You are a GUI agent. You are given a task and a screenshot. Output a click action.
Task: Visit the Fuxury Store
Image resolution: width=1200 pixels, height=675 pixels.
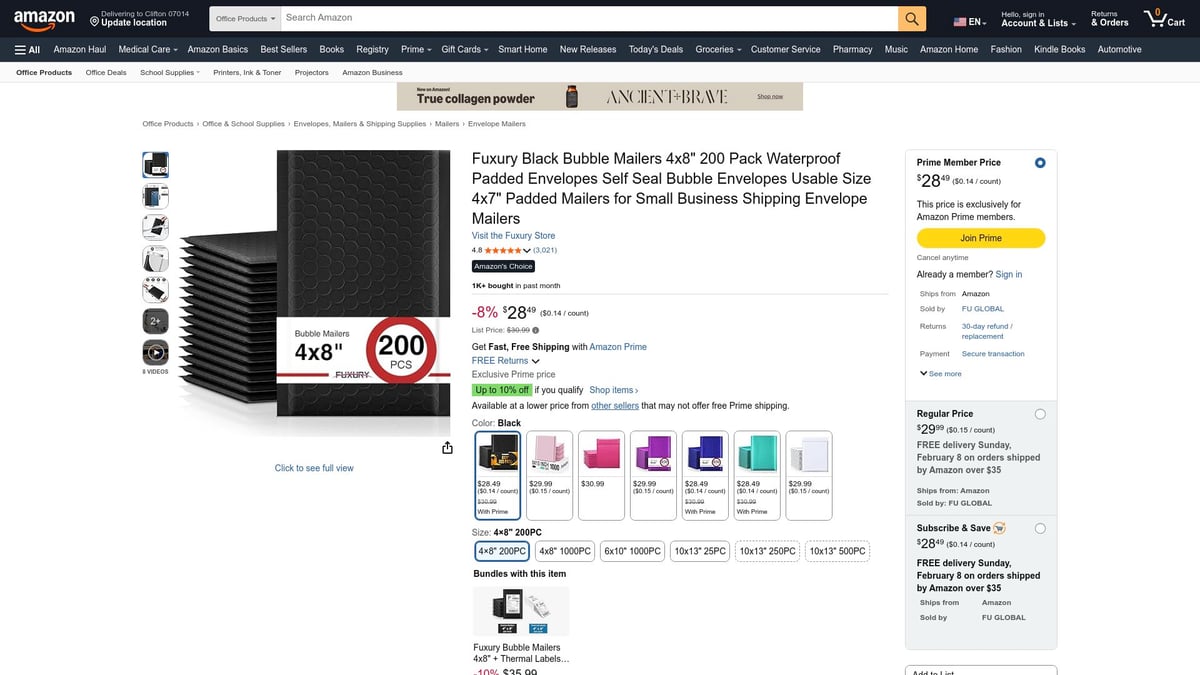click(x=512, y=235)
